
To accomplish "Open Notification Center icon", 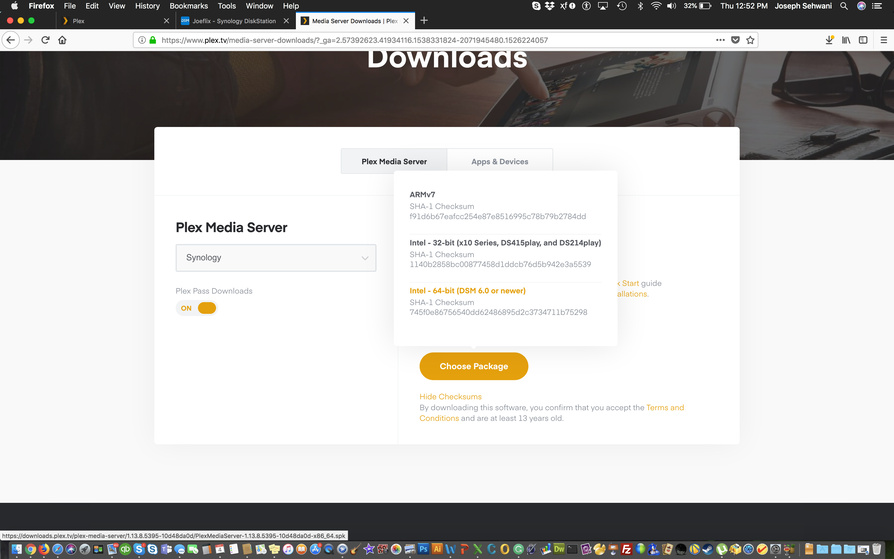I will [877, 6].
